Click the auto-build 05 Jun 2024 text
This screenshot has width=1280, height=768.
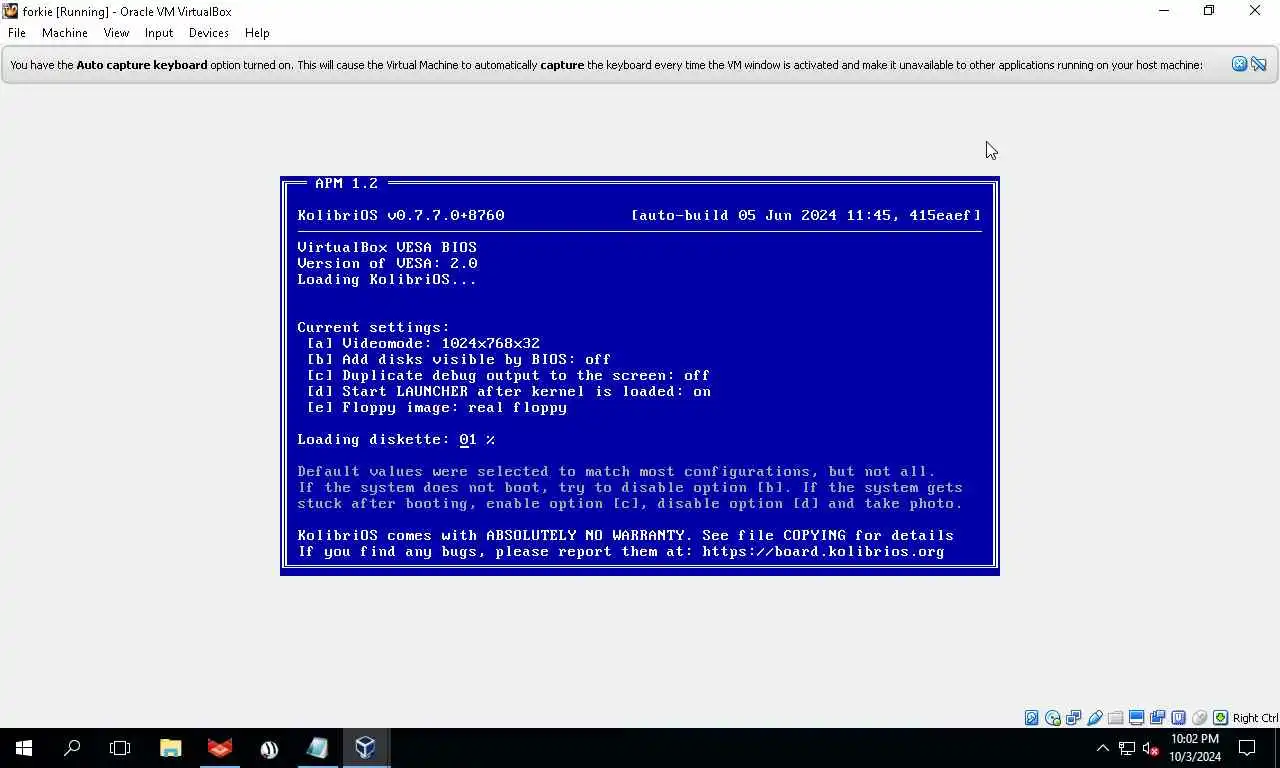pos(806,215)
